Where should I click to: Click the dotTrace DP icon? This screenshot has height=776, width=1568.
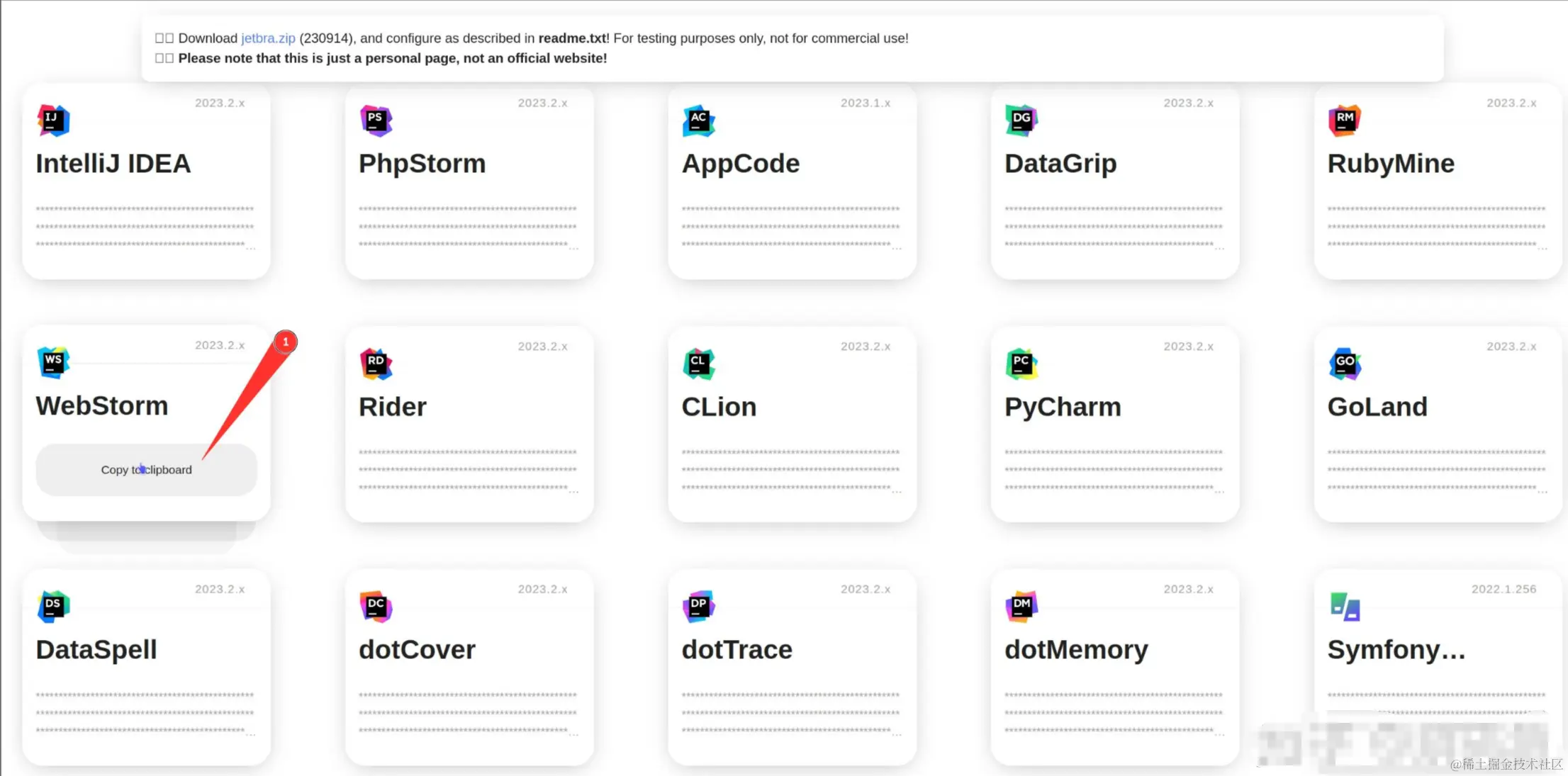point(698,607)
